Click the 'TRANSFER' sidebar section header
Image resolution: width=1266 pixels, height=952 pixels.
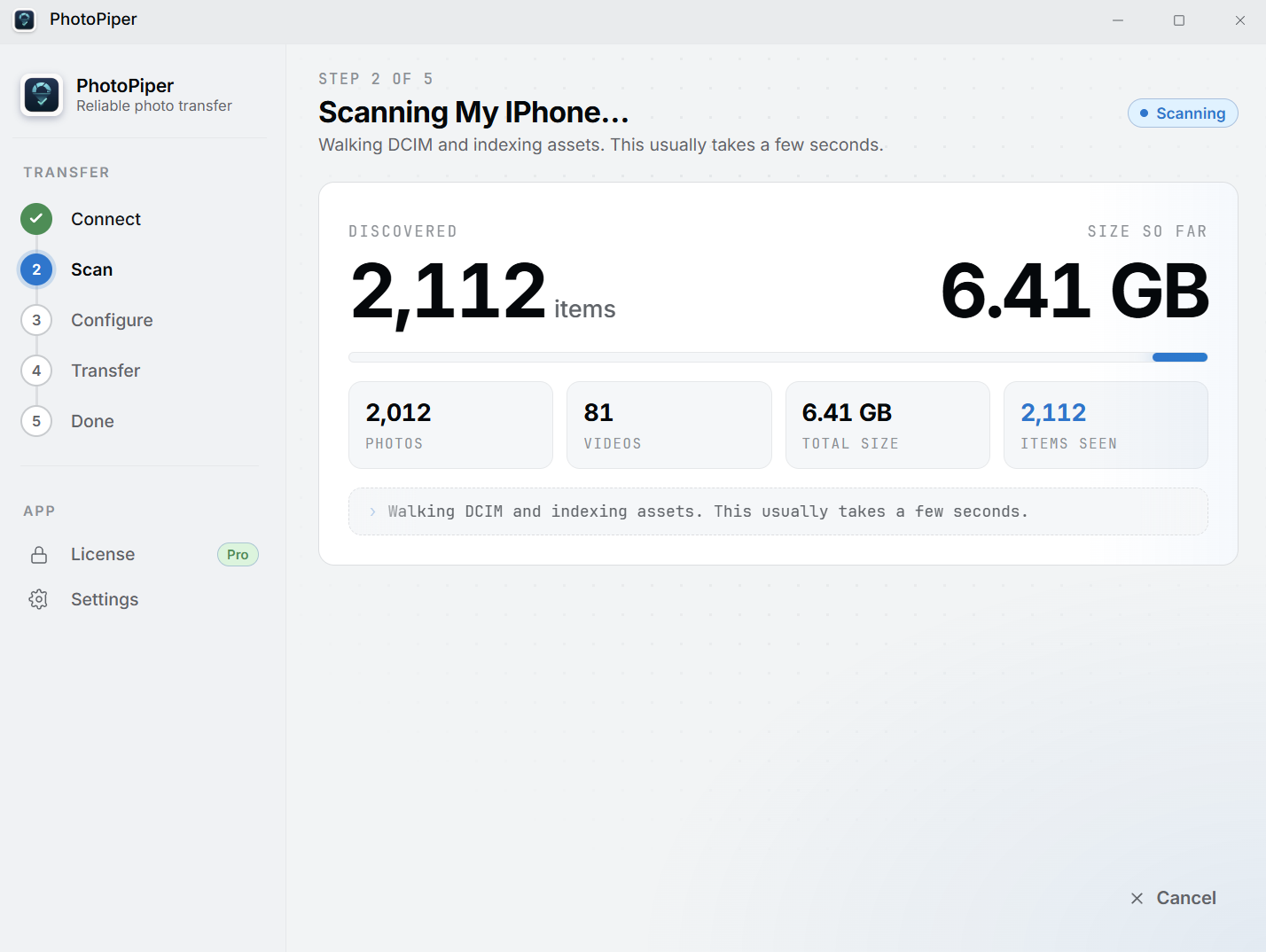pyautogui.click(x=66, y=172)
